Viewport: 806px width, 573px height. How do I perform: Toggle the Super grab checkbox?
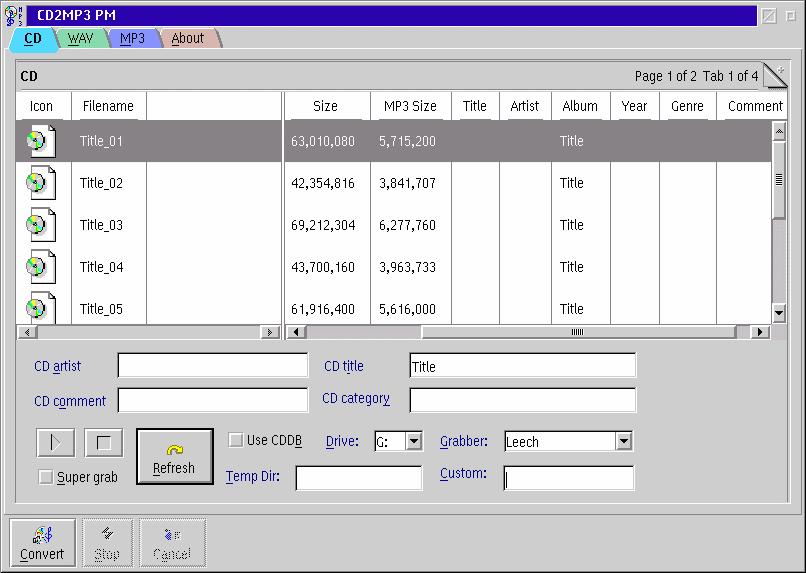point(46,477)
